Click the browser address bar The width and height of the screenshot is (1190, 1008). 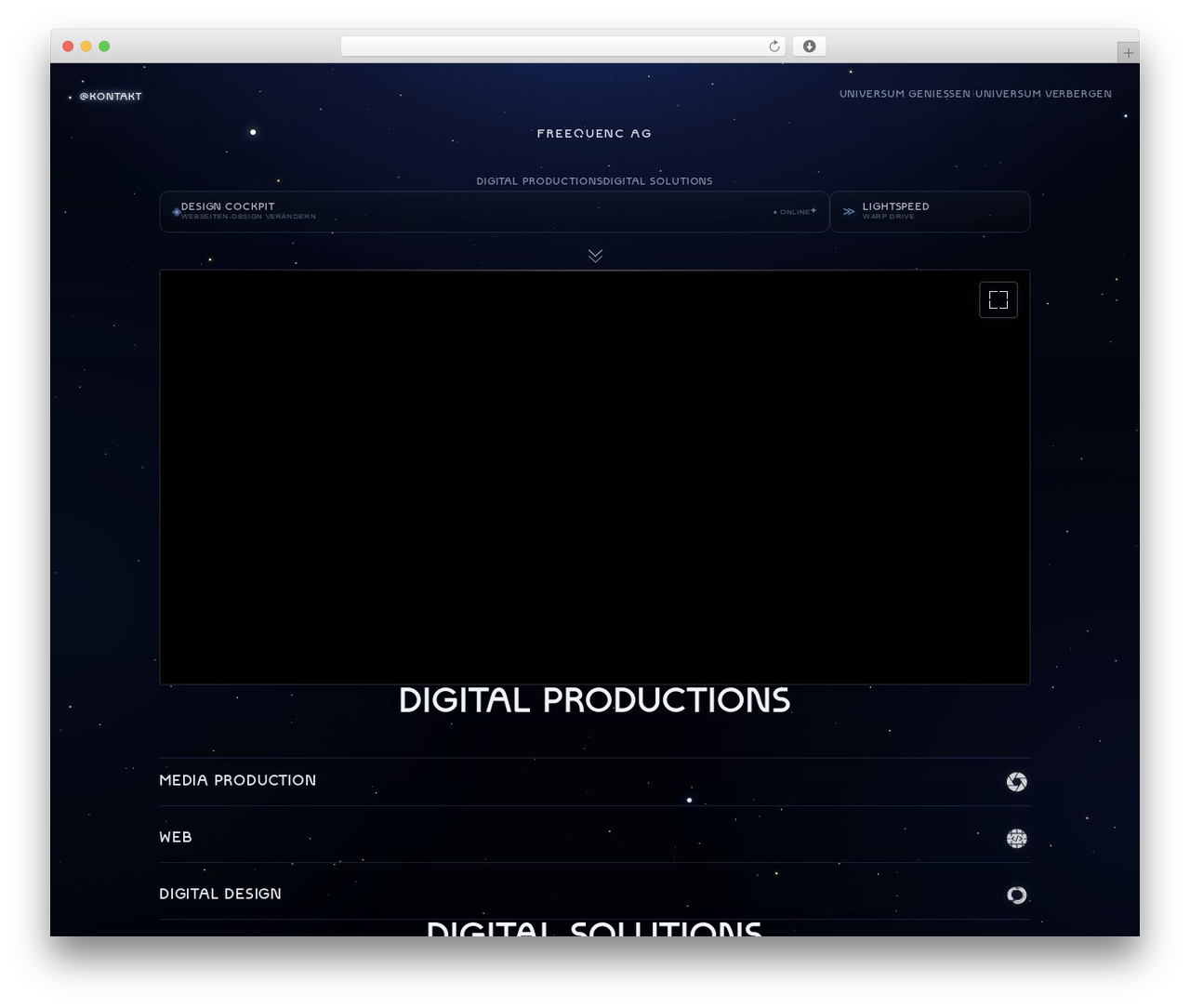coord(563,46)
